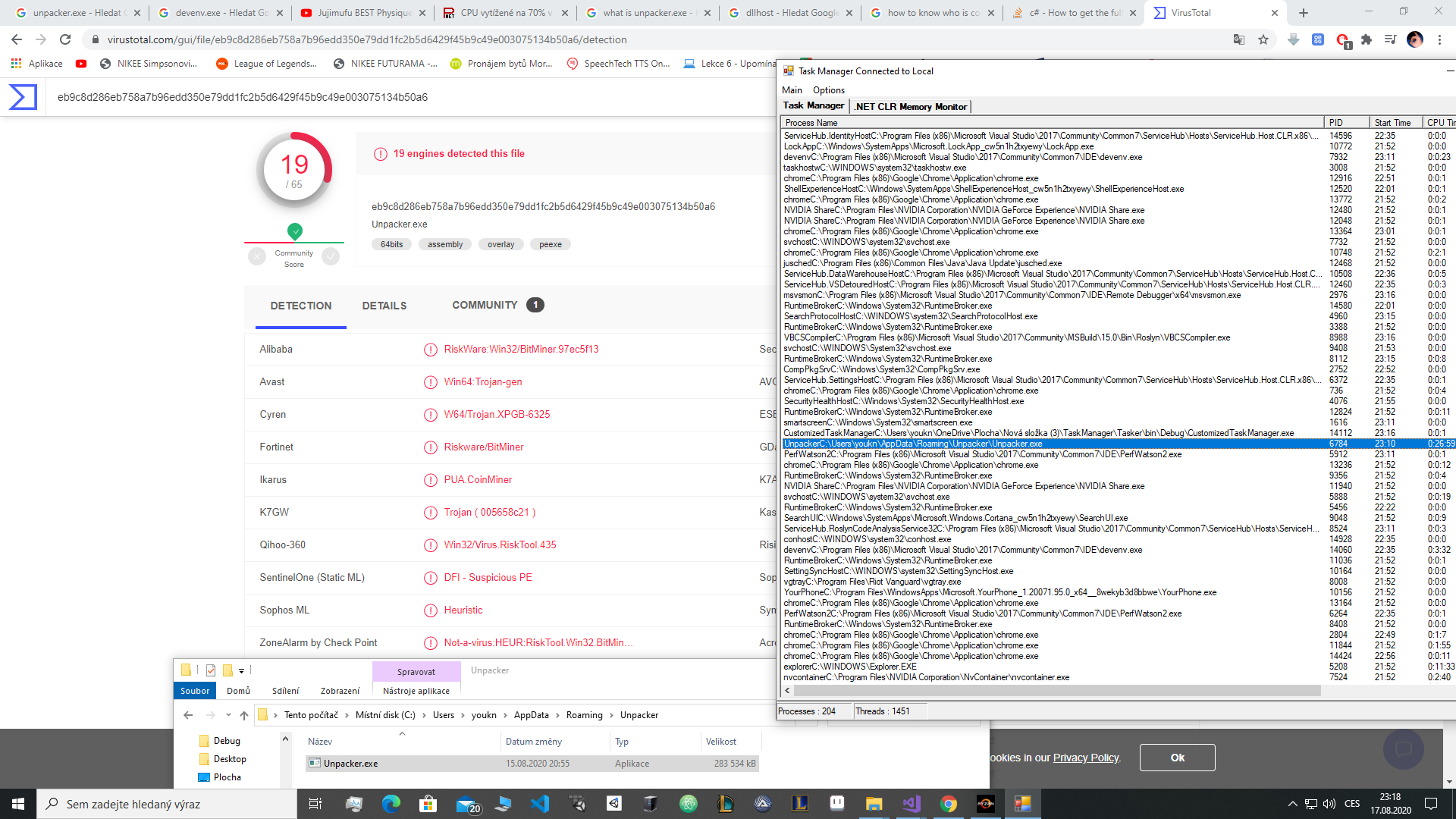
Task: Vote community score positive with the check
Action: click(331, 256)
